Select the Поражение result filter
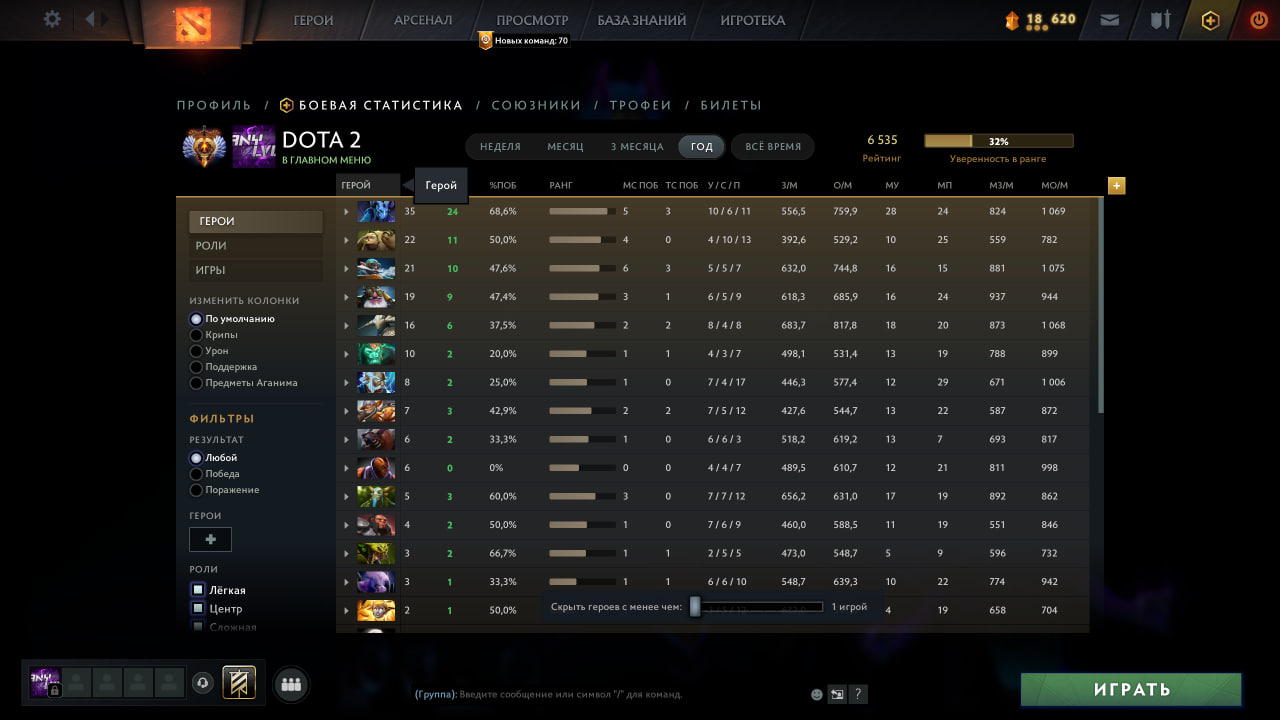The height and width of the screenshot is (720, 1280). 196,490
